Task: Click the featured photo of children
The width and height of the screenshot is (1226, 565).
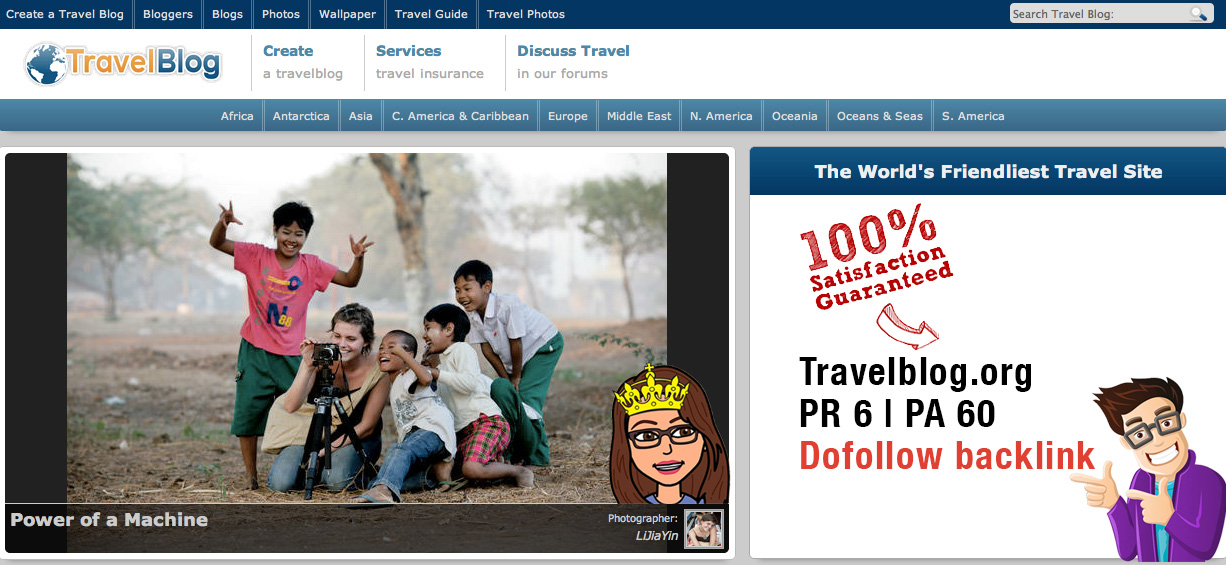Action: [x=367, y=328]
